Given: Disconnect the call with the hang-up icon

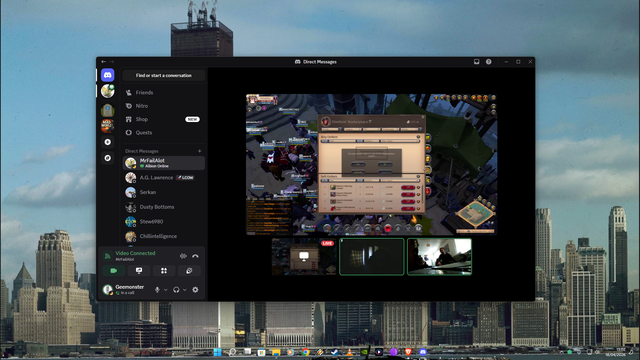Looking at the screenshot, I should tap(196, 256).
